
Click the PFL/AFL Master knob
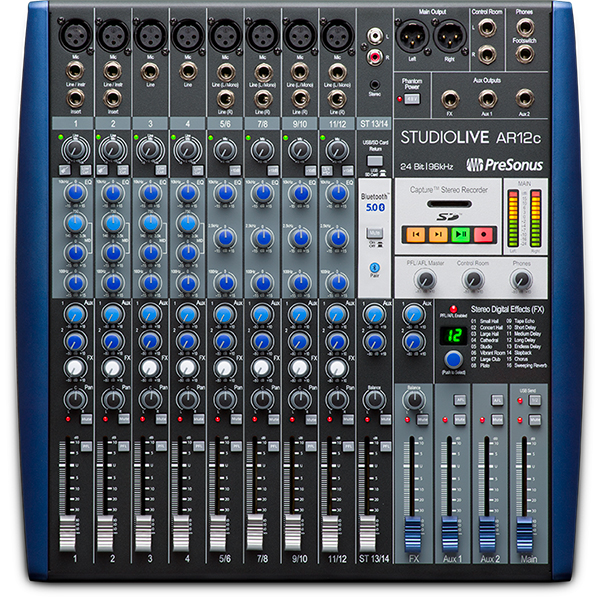click(x=425, y=279)
